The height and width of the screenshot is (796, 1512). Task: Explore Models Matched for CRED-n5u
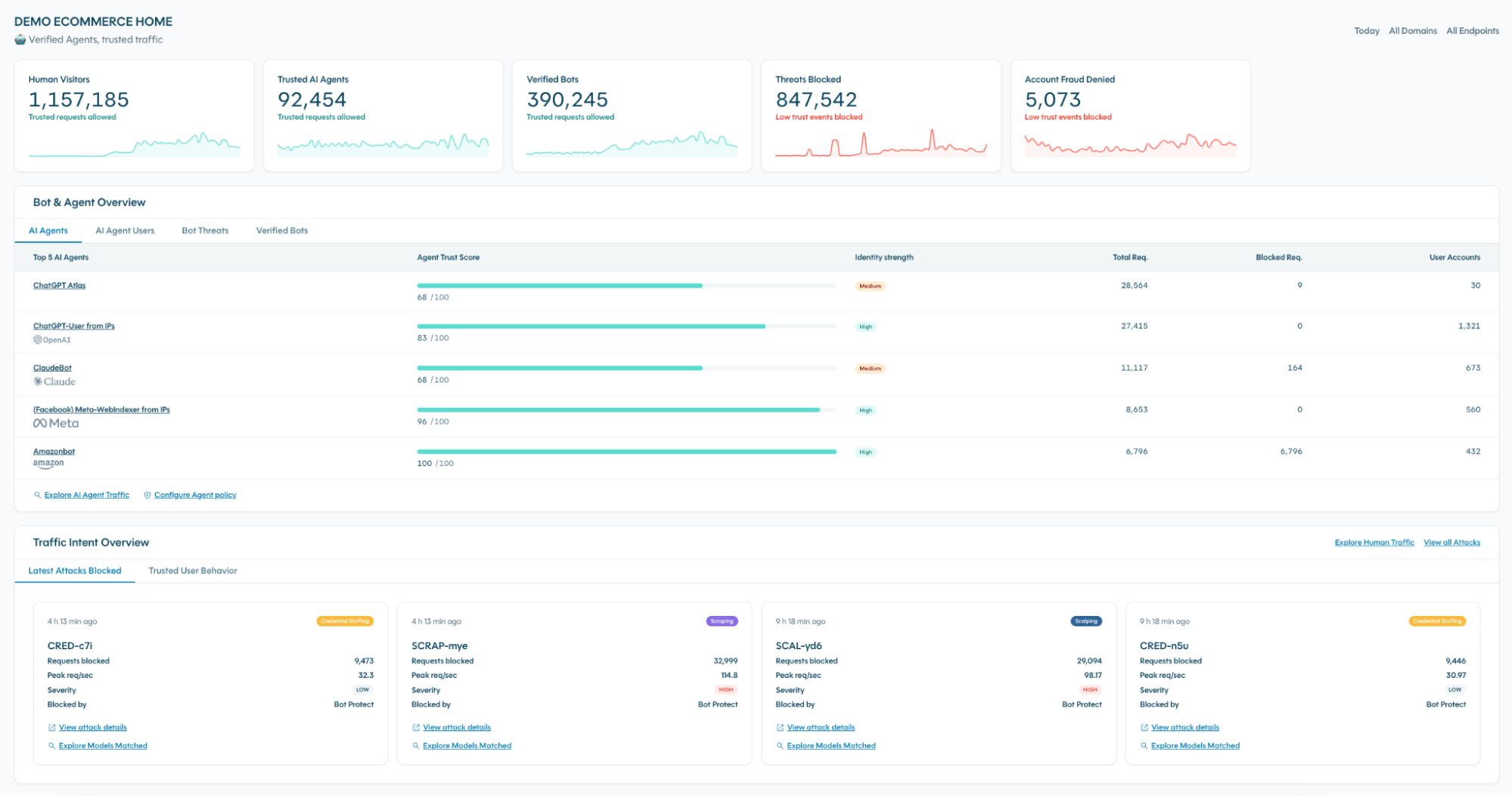point(1196,745)
